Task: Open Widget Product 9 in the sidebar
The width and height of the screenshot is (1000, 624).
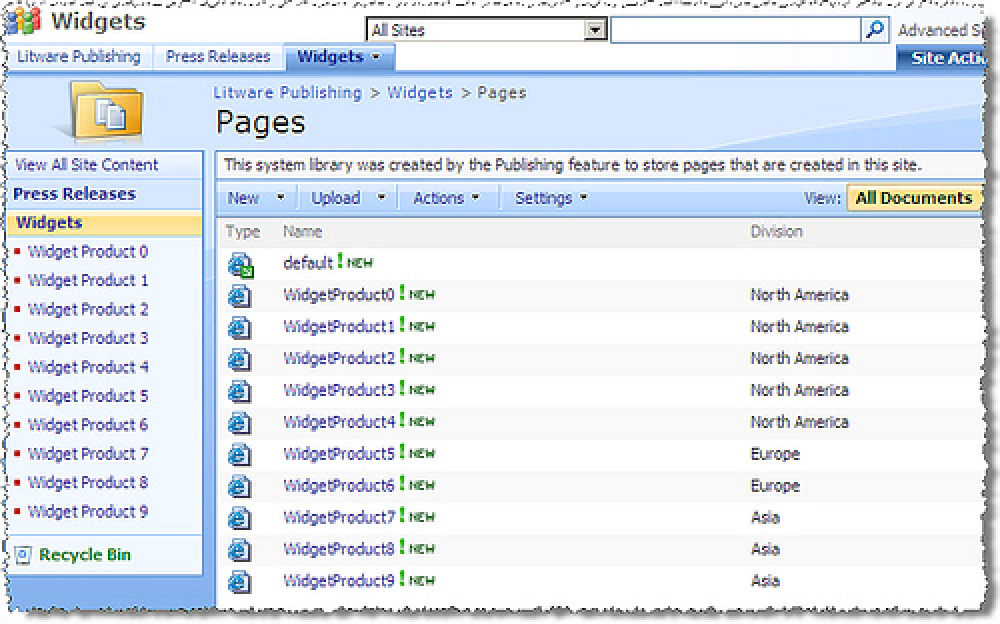Action: point(87,512)
